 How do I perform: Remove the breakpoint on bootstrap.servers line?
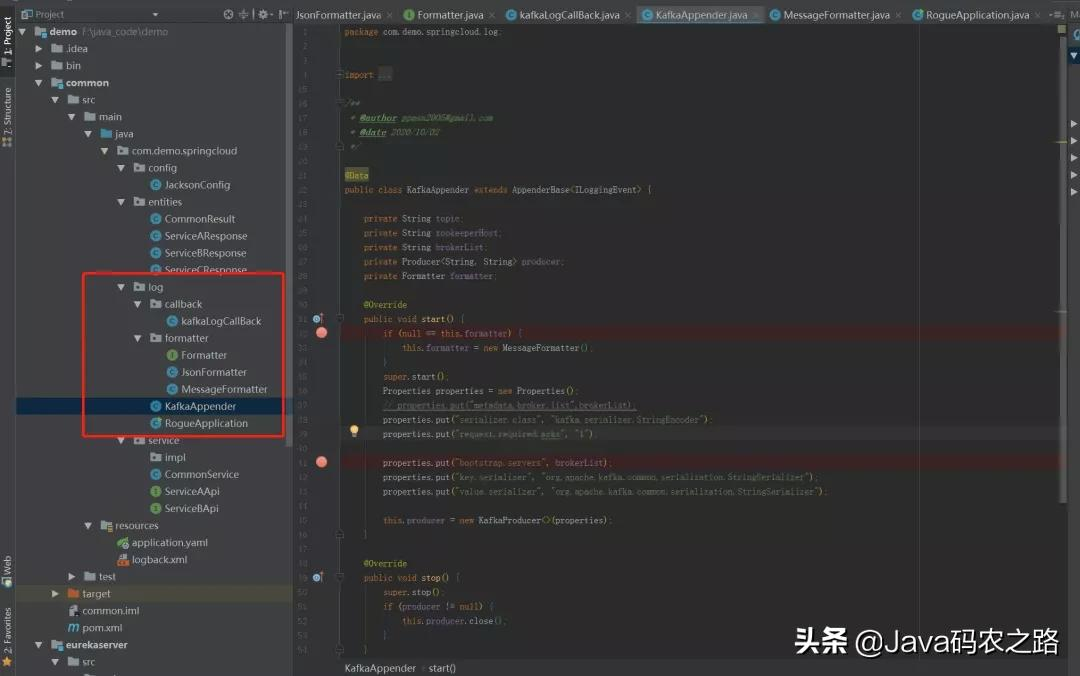322,462
